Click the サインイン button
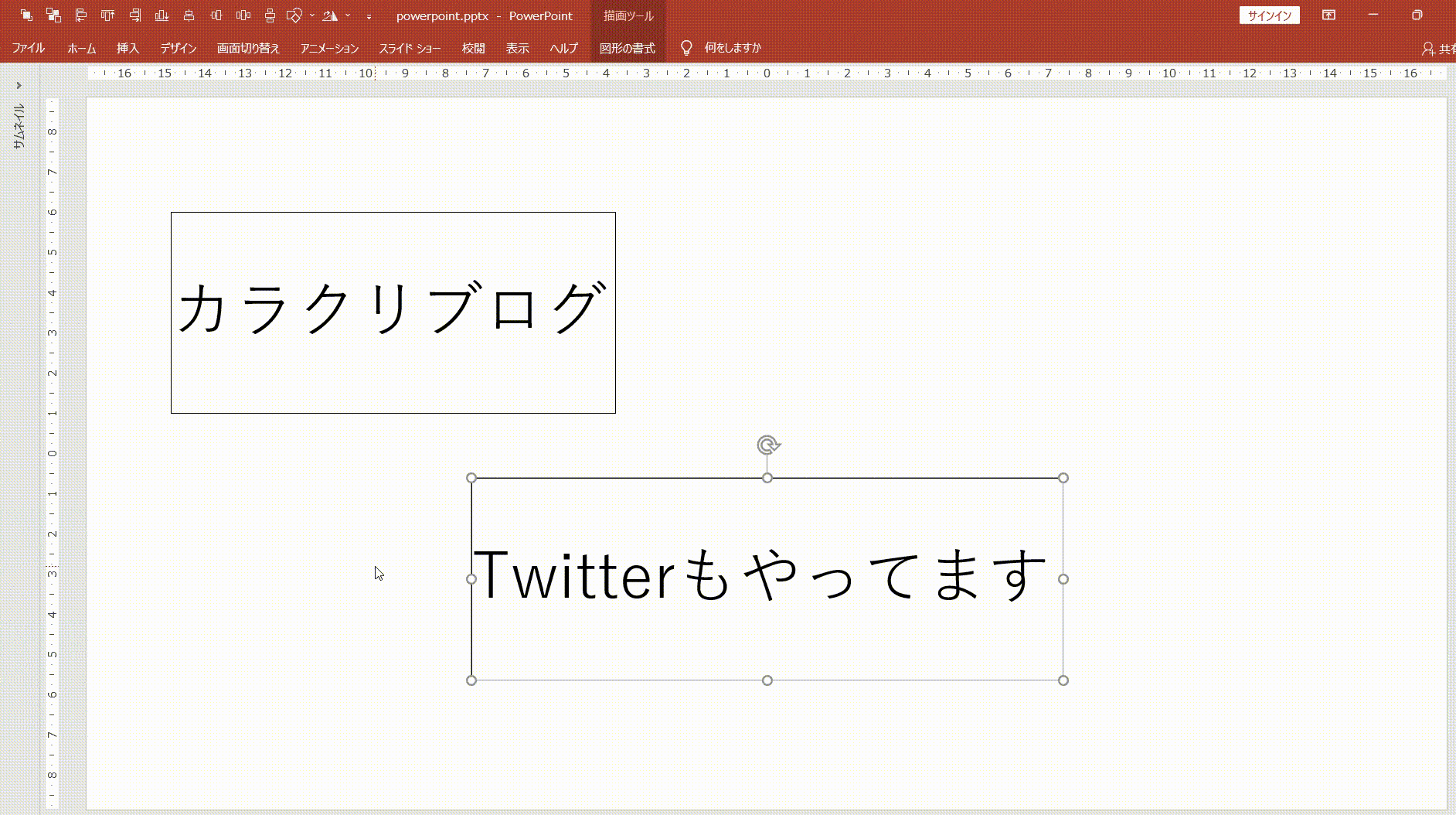Screen dimensions: 1456x815 [1270, 15]
